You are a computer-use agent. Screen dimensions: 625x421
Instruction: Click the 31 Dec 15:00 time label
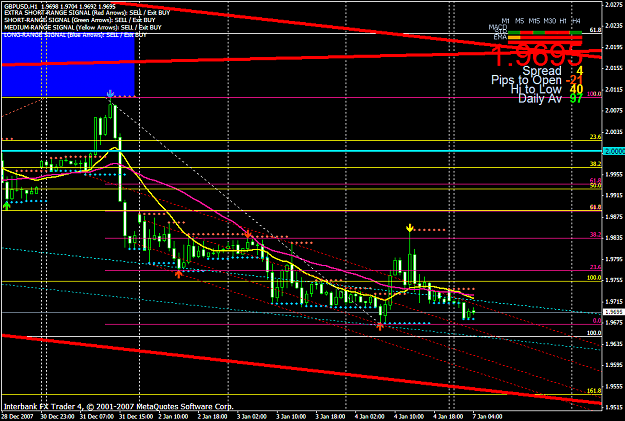point(137,417)
